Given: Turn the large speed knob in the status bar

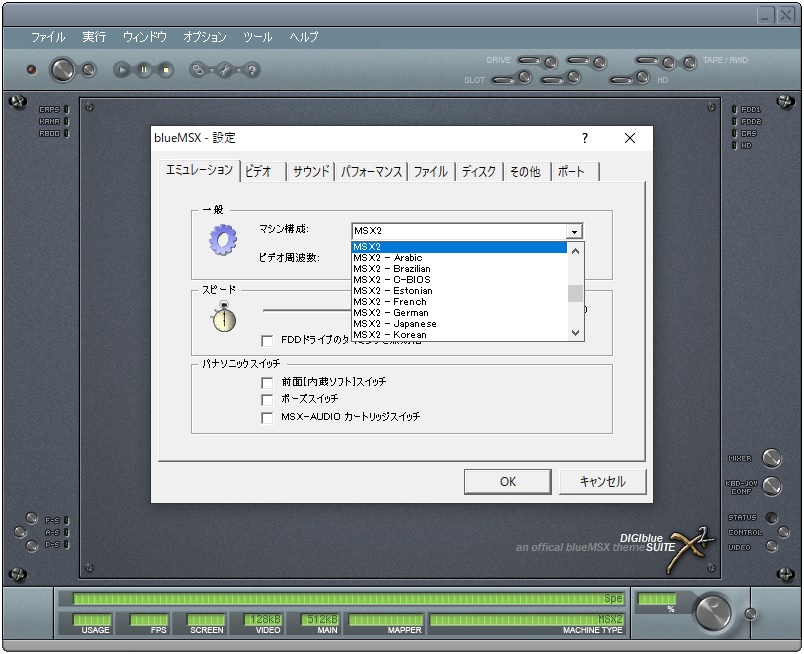Looking at the screenshot, I should click(x=713, y=612).
